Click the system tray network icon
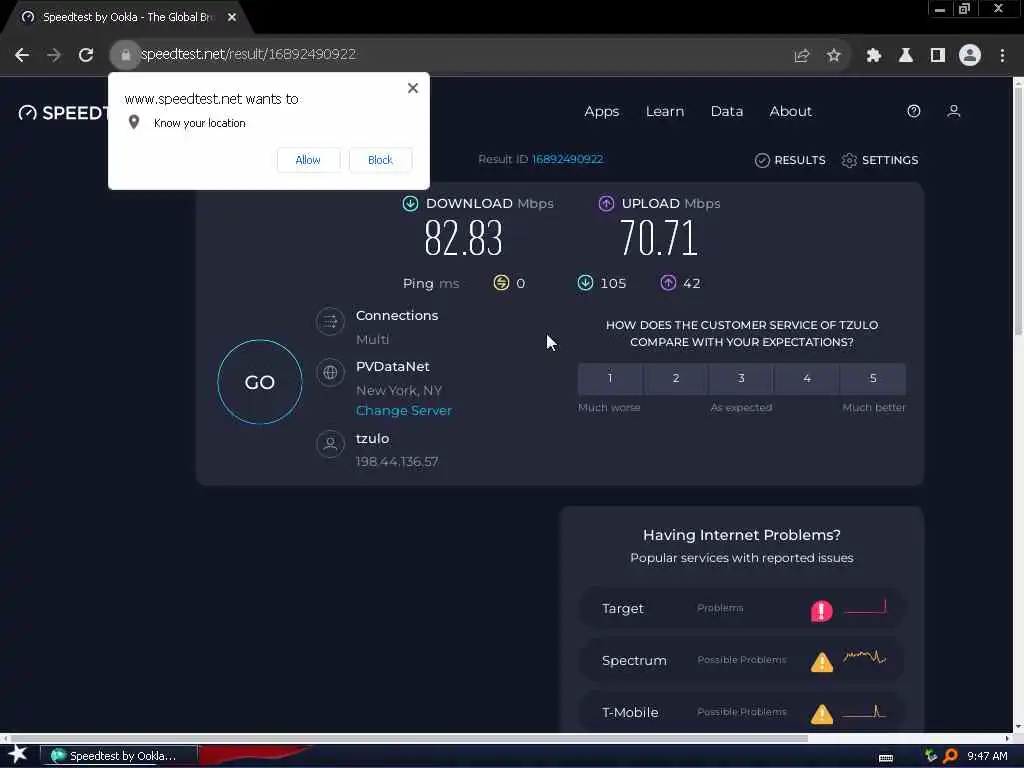Image resolution: width=1024 pixels, height=768 pixels. click(x=931, y=756)
